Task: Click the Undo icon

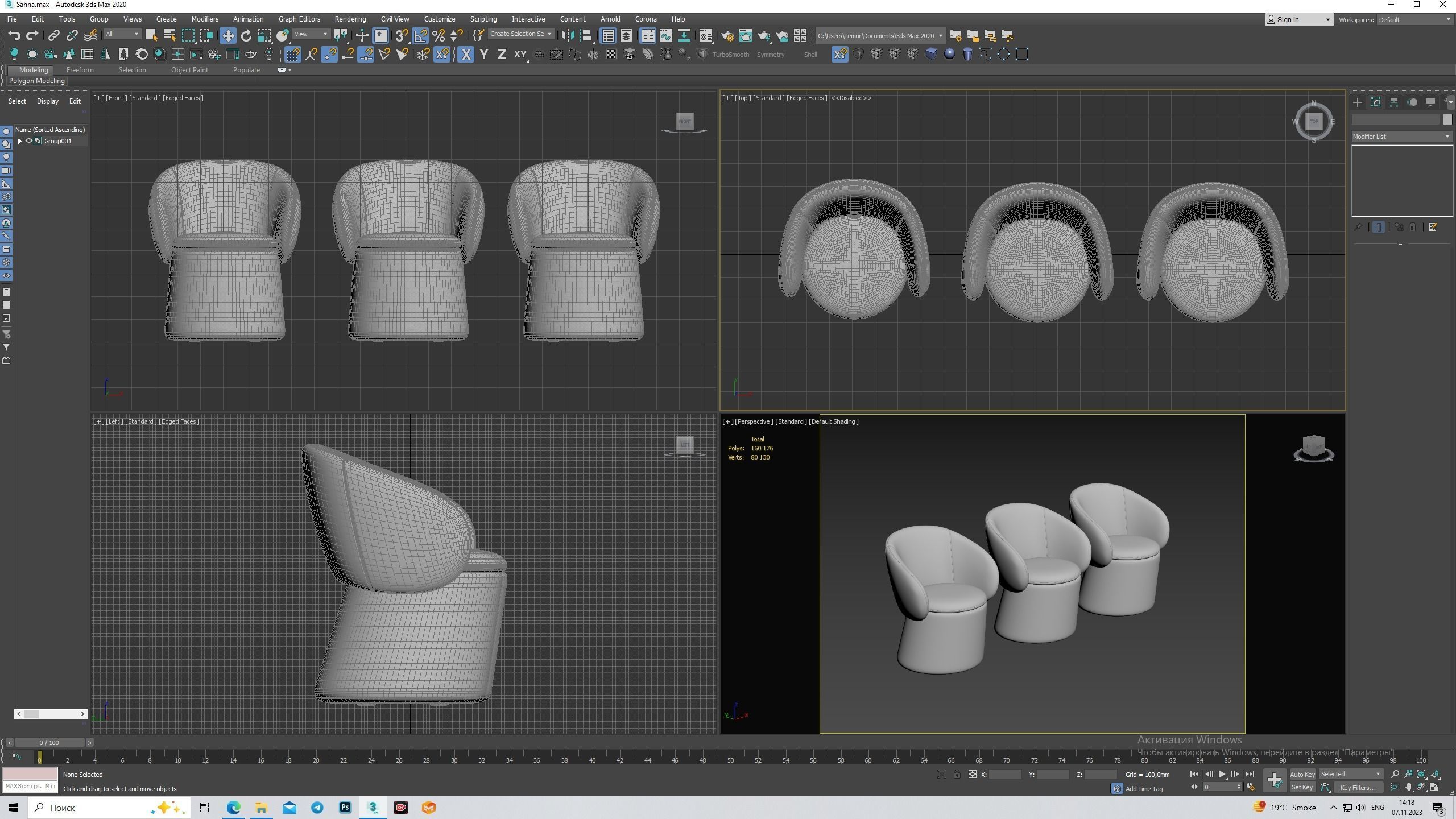Action: point(15,35)
